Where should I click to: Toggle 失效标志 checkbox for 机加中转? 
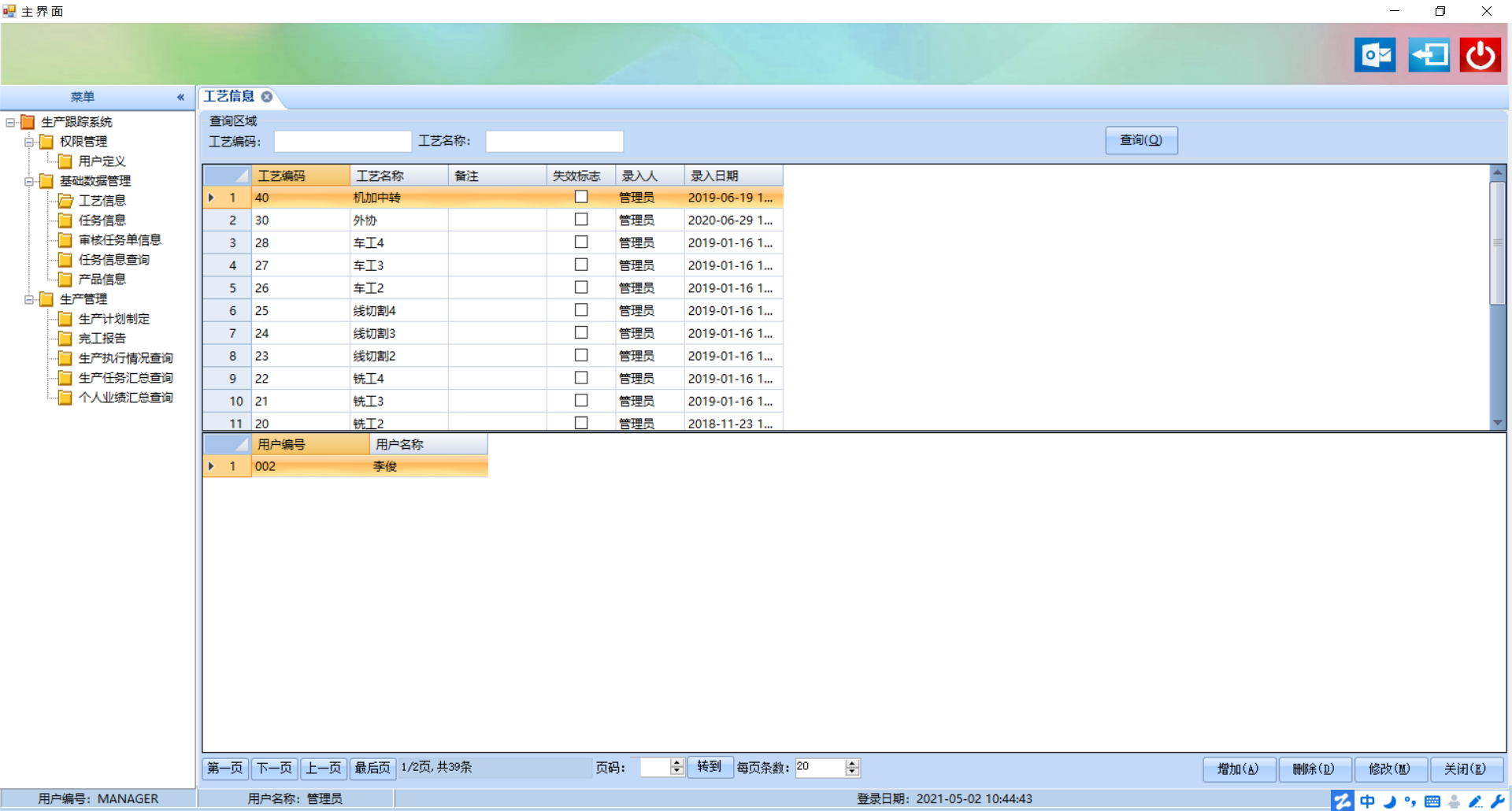581,197
